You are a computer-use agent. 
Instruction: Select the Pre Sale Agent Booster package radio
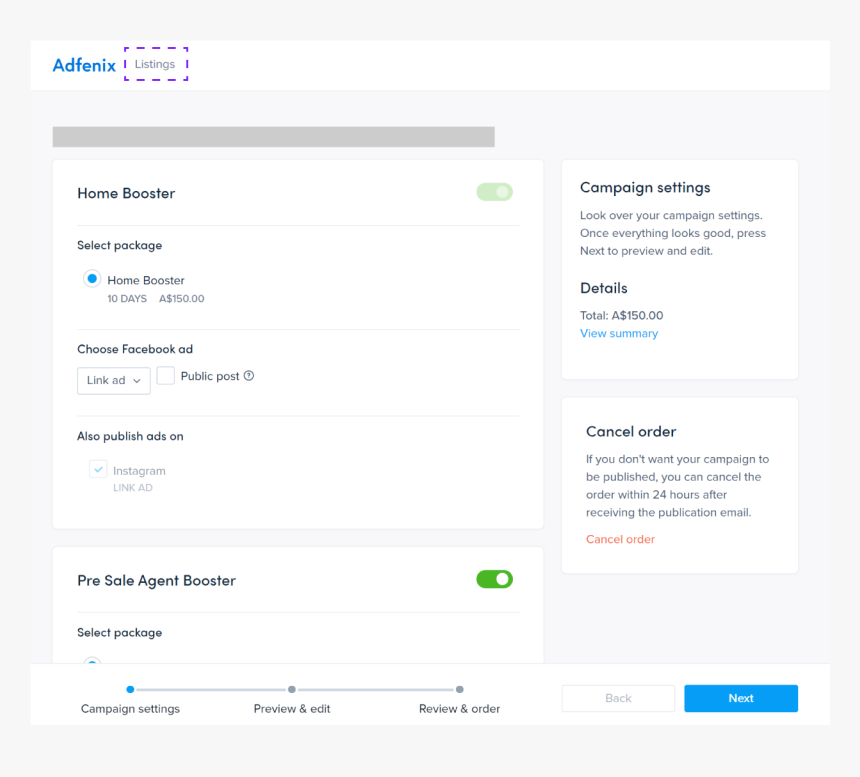tap(92, 661)
